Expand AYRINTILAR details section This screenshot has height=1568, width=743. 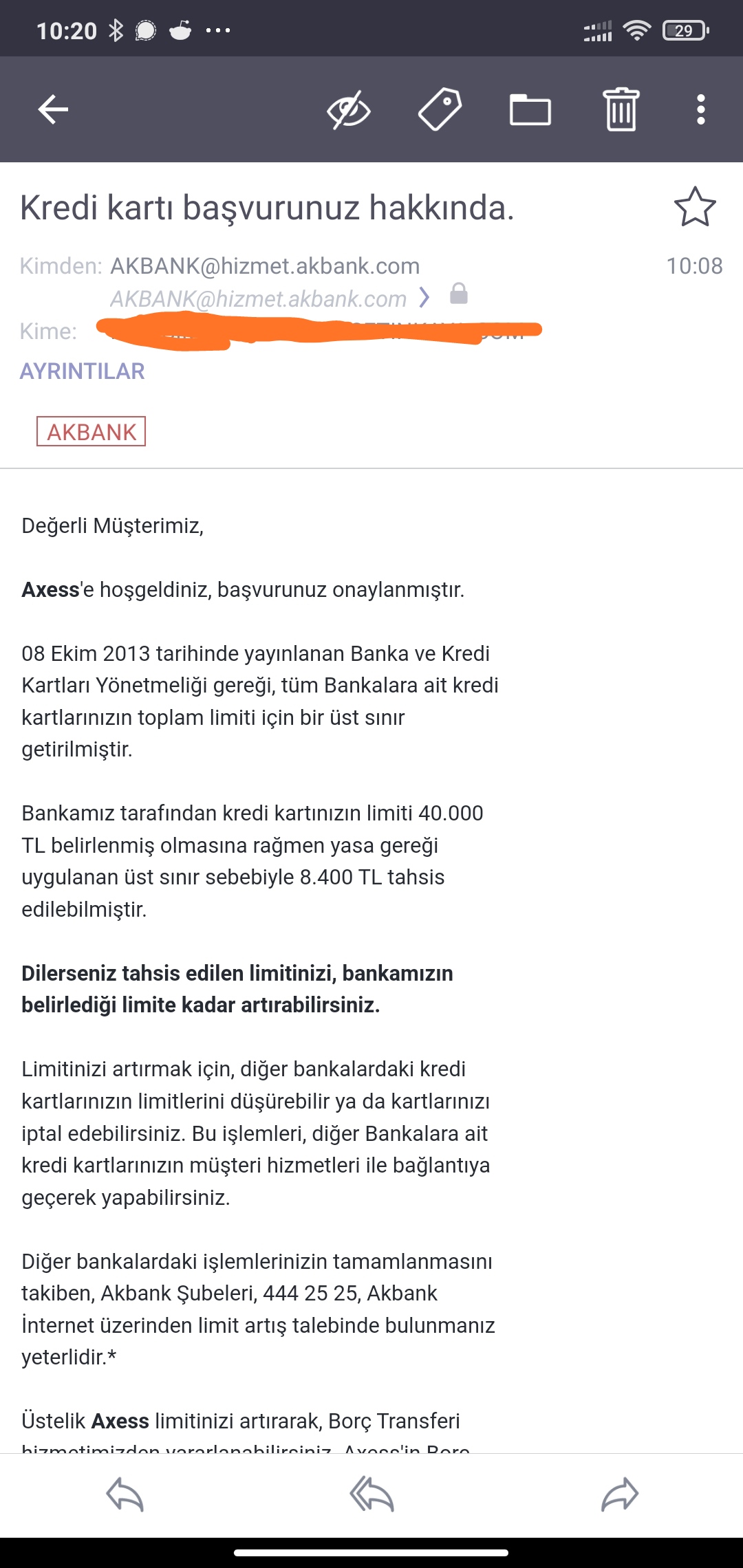82,371
